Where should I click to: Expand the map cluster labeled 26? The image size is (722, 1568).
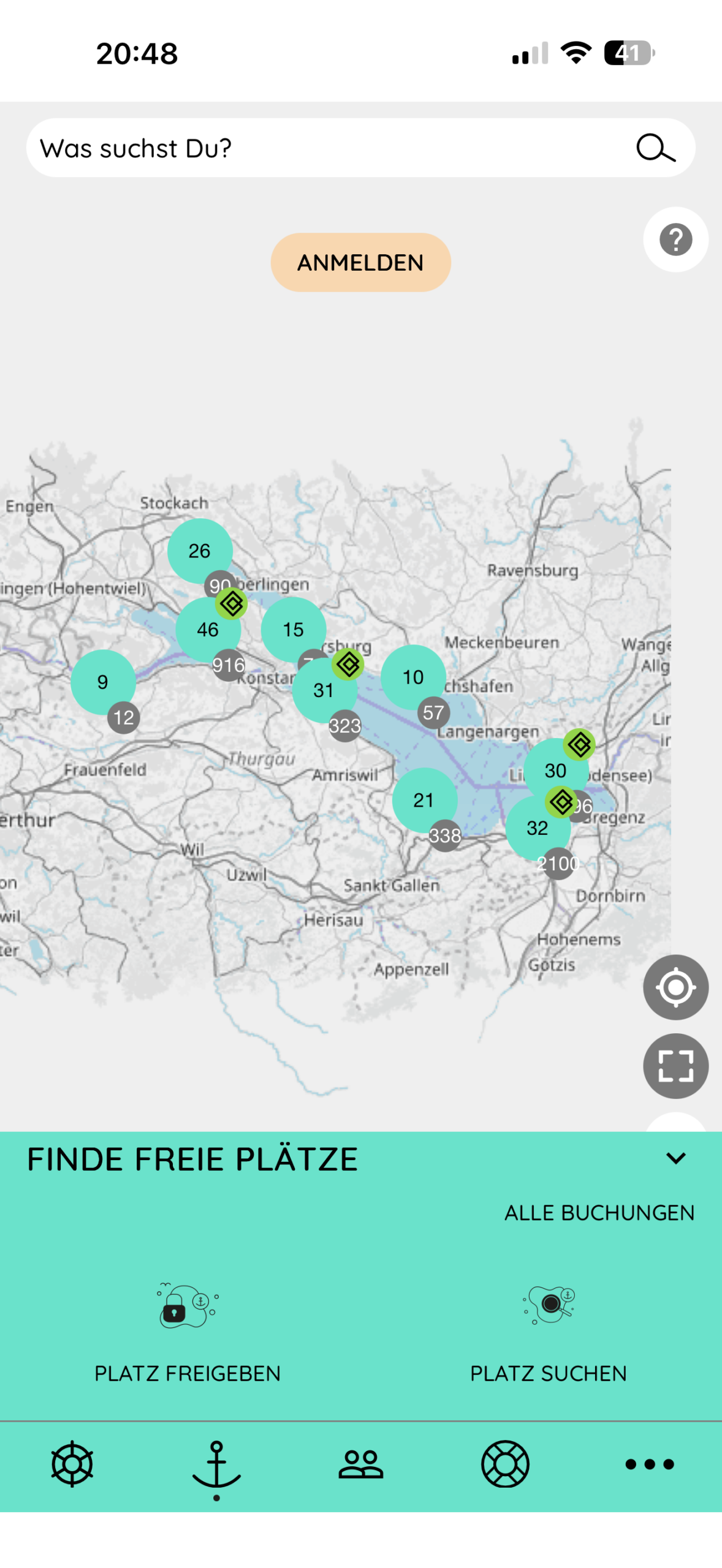click(x=199, y=550)
